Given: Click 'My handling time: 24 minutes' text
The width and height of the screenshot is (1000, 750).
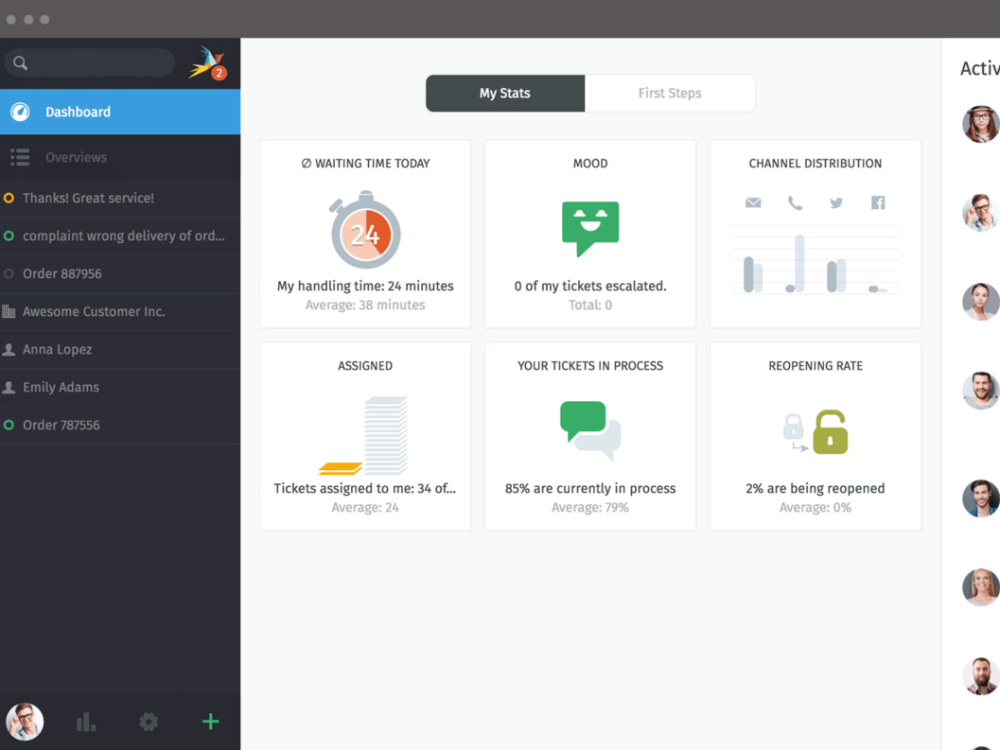Looking at the screenshot, I should (x=365, y=286).
